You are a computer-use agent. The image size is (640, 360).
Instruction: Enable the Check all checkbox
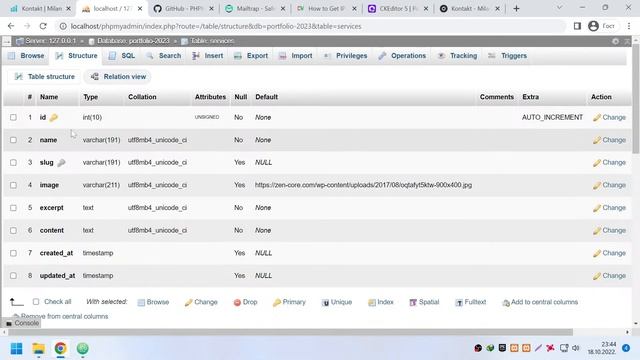(x=36, y=302)
